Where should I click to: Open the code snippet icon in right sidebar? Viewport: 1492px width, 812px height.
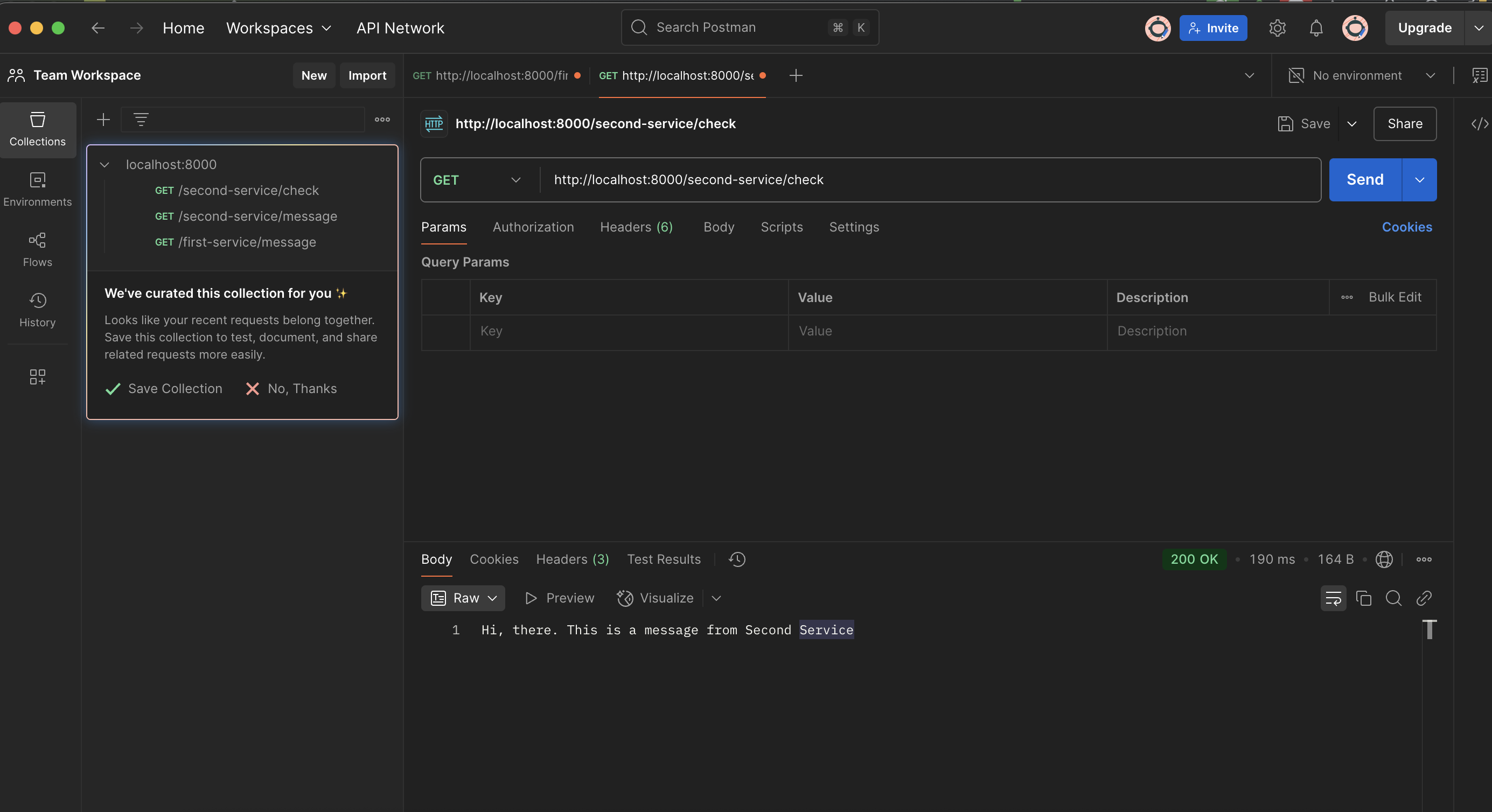coord(1479,124)
